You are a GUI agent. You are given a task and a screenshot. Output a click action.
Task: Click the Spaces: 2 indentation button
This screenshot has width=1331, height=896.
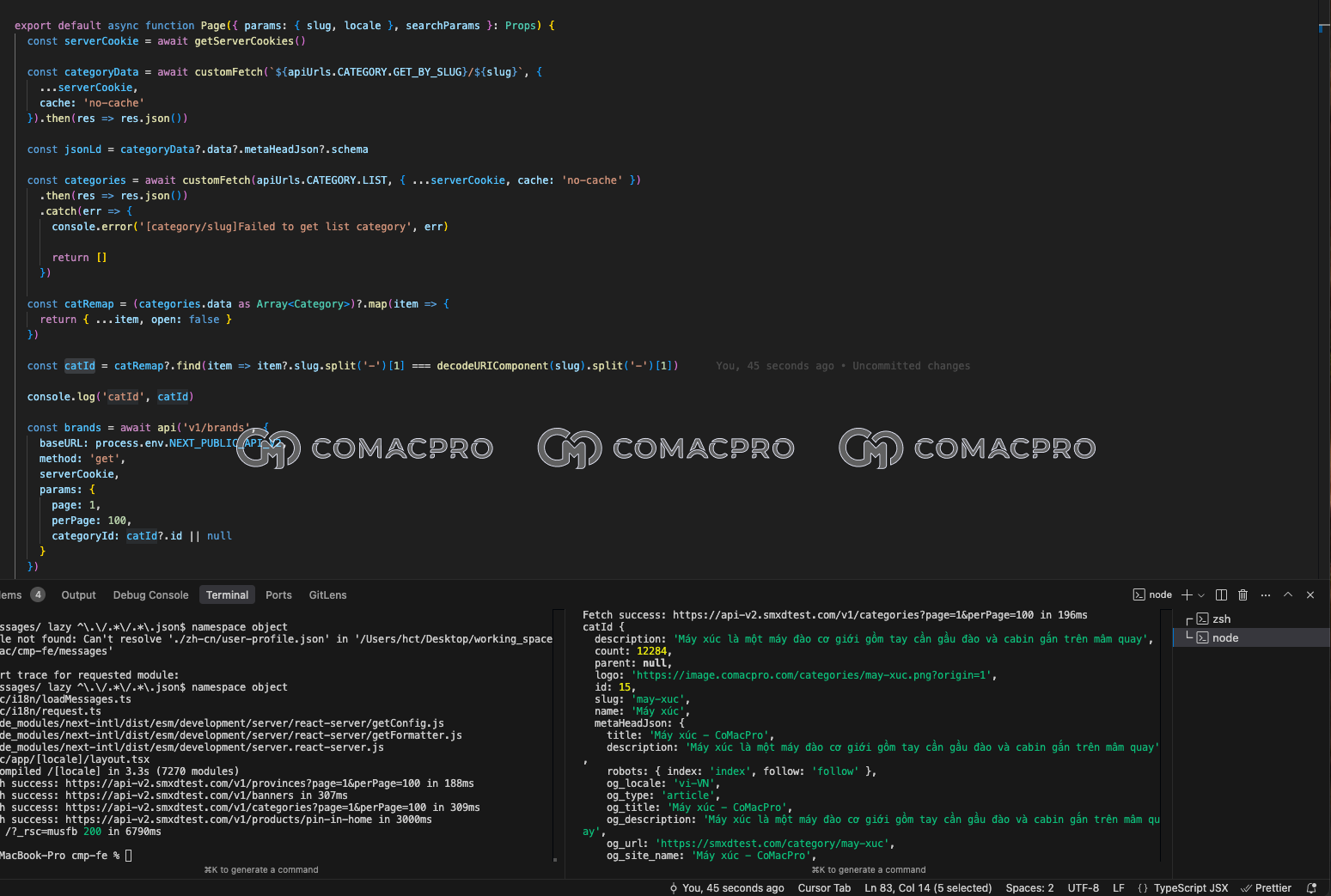coord(1029,888)
